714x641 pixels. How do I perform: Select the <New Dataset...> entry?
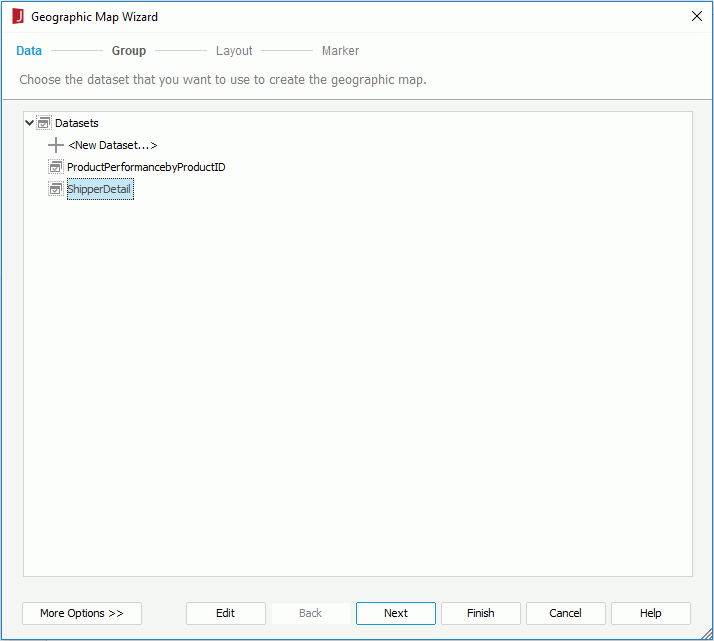(113, 145)
